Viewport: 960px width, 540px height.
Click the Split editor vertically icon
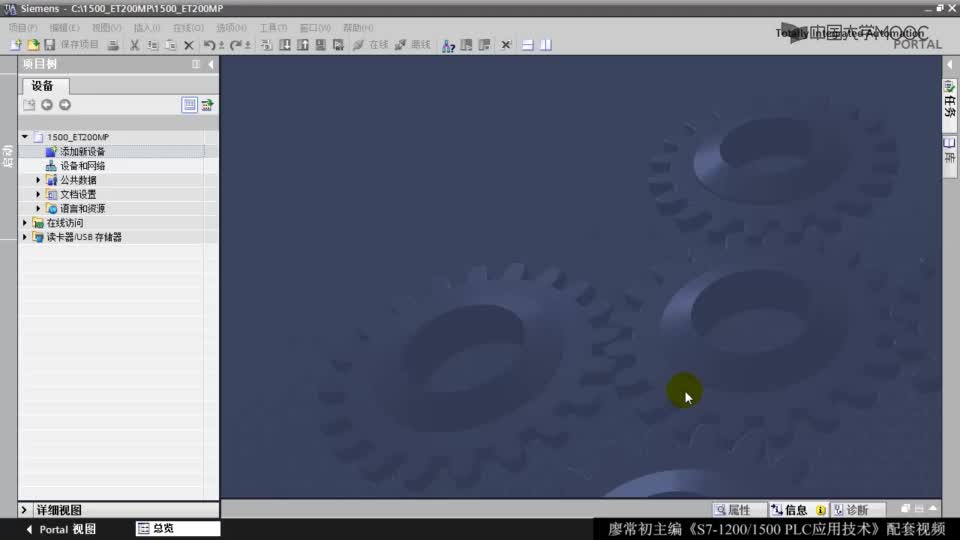click(x=546, y=45)
